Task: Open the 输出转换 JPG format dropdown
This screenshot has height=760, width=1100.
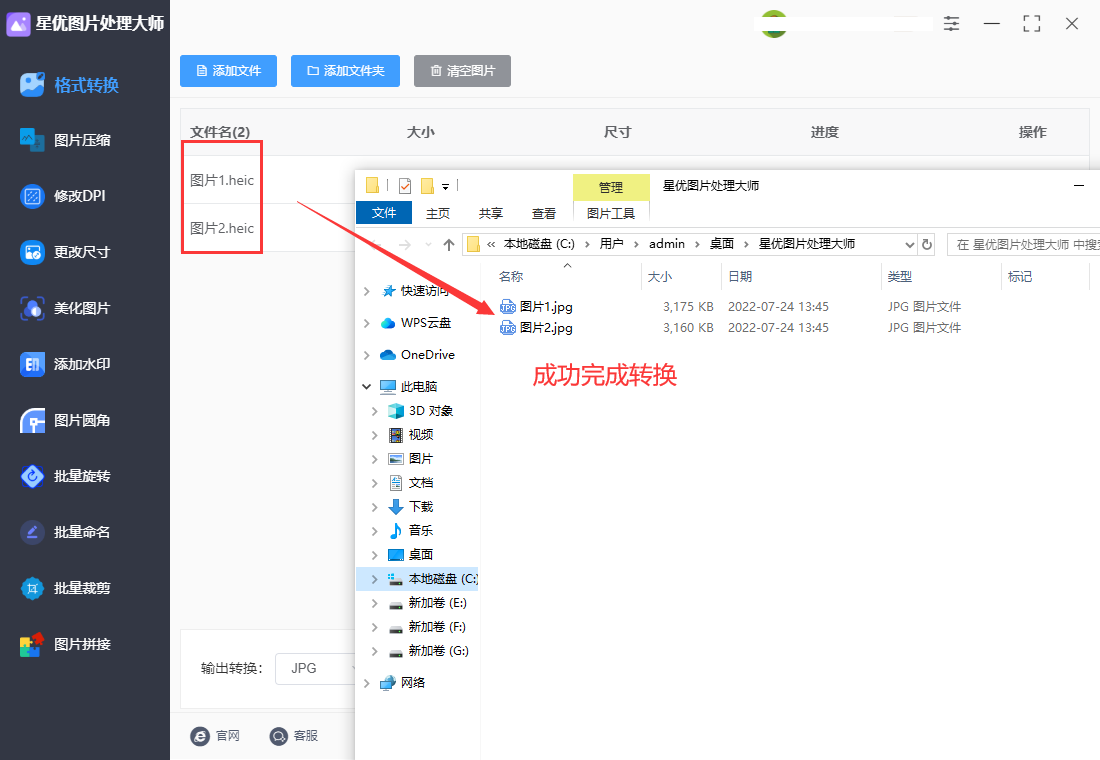Action: tap(315, 668)
